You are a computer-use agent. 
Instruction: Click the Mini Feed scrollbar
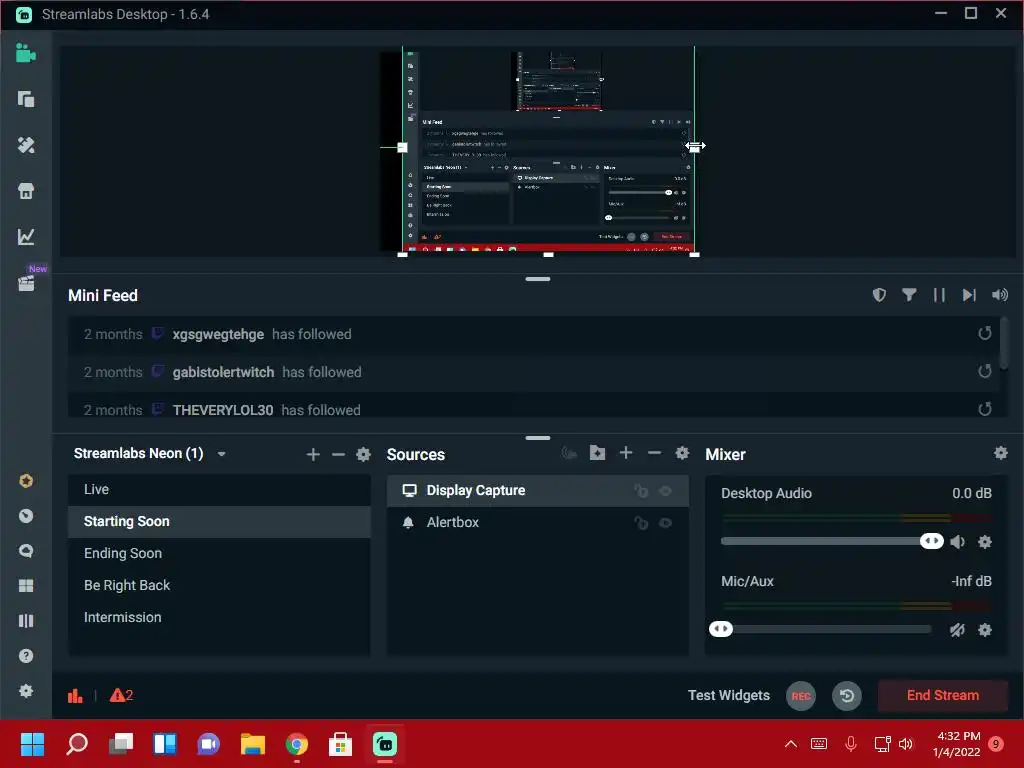(1004, 343)
